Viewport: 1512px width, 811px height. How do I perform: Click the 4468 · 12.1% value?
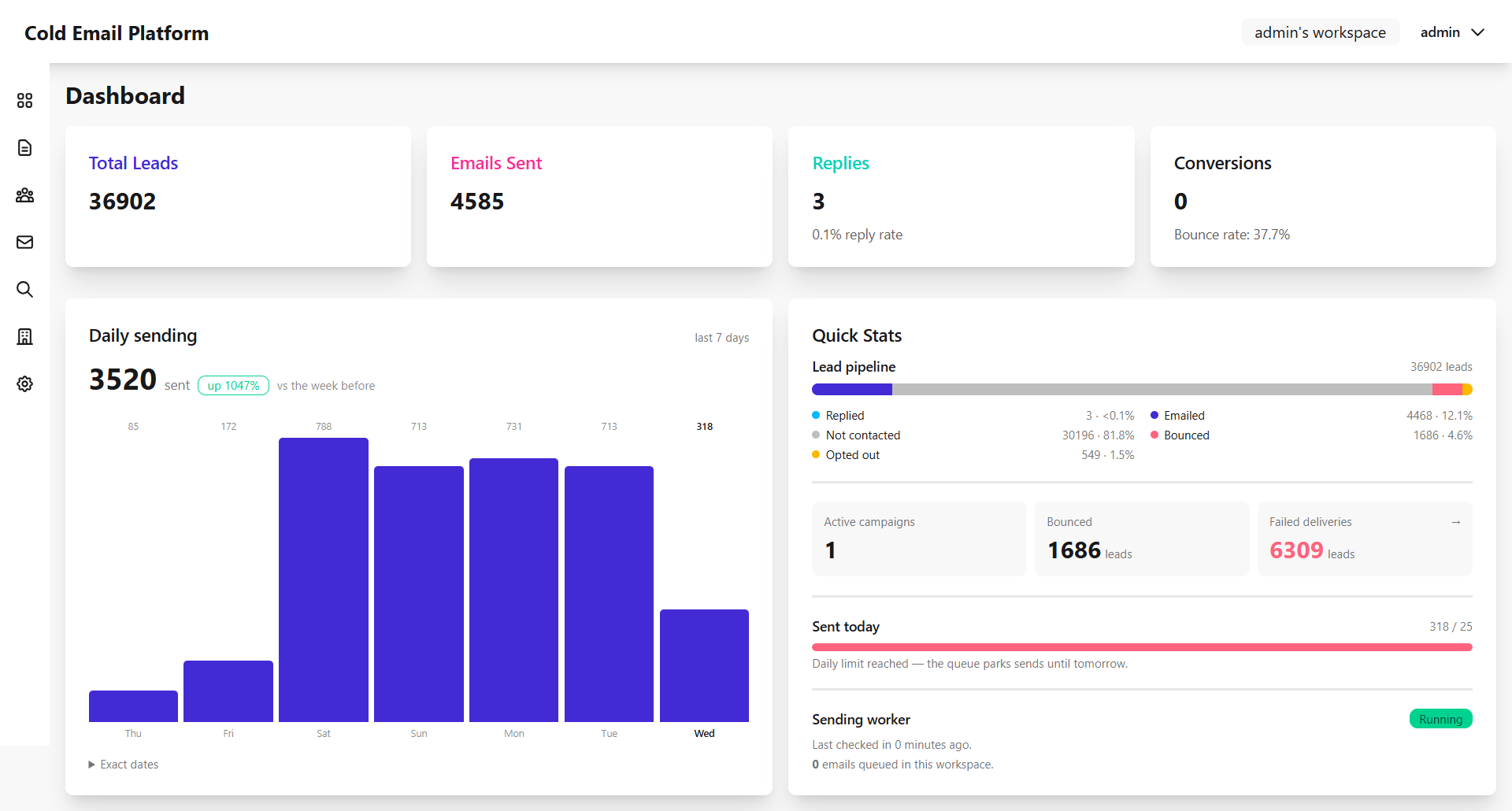coord(1440,416)
